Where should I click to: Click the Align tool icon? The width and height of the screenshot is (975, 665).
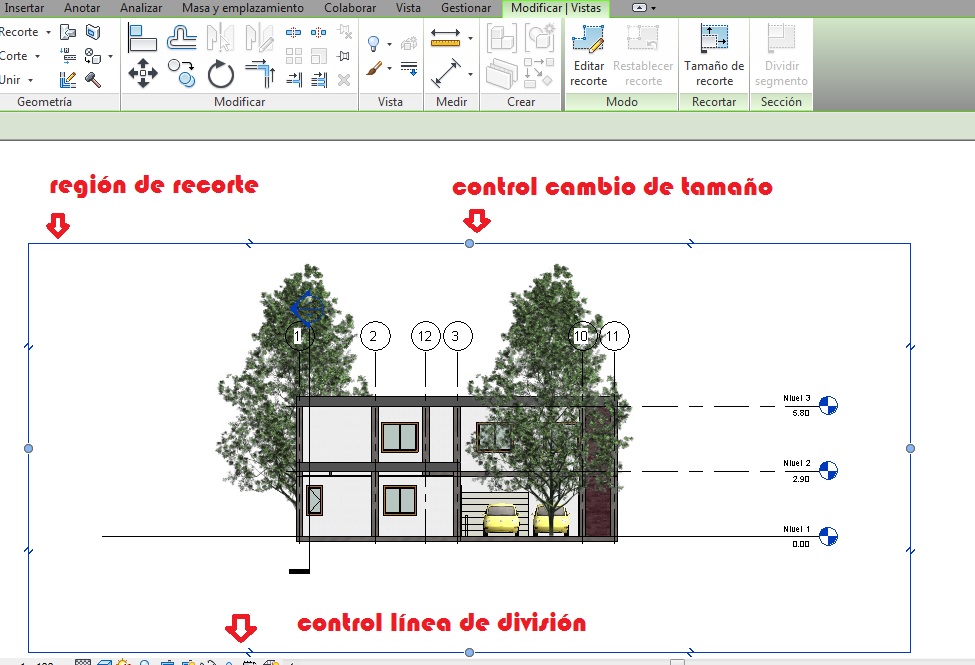tap(143, 39)
